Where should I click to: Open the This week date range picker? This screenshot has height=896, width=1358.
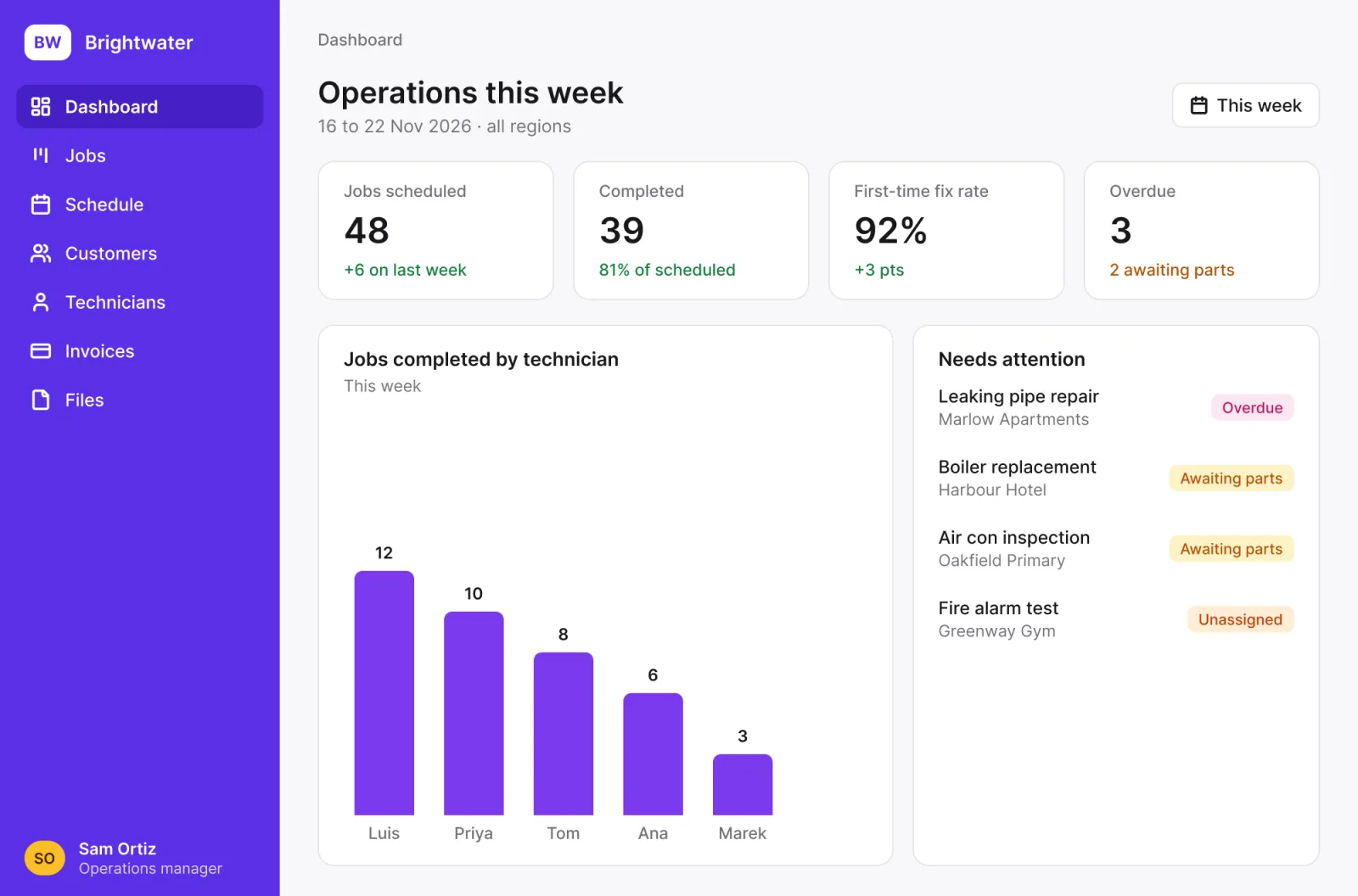pos(1245,105)
